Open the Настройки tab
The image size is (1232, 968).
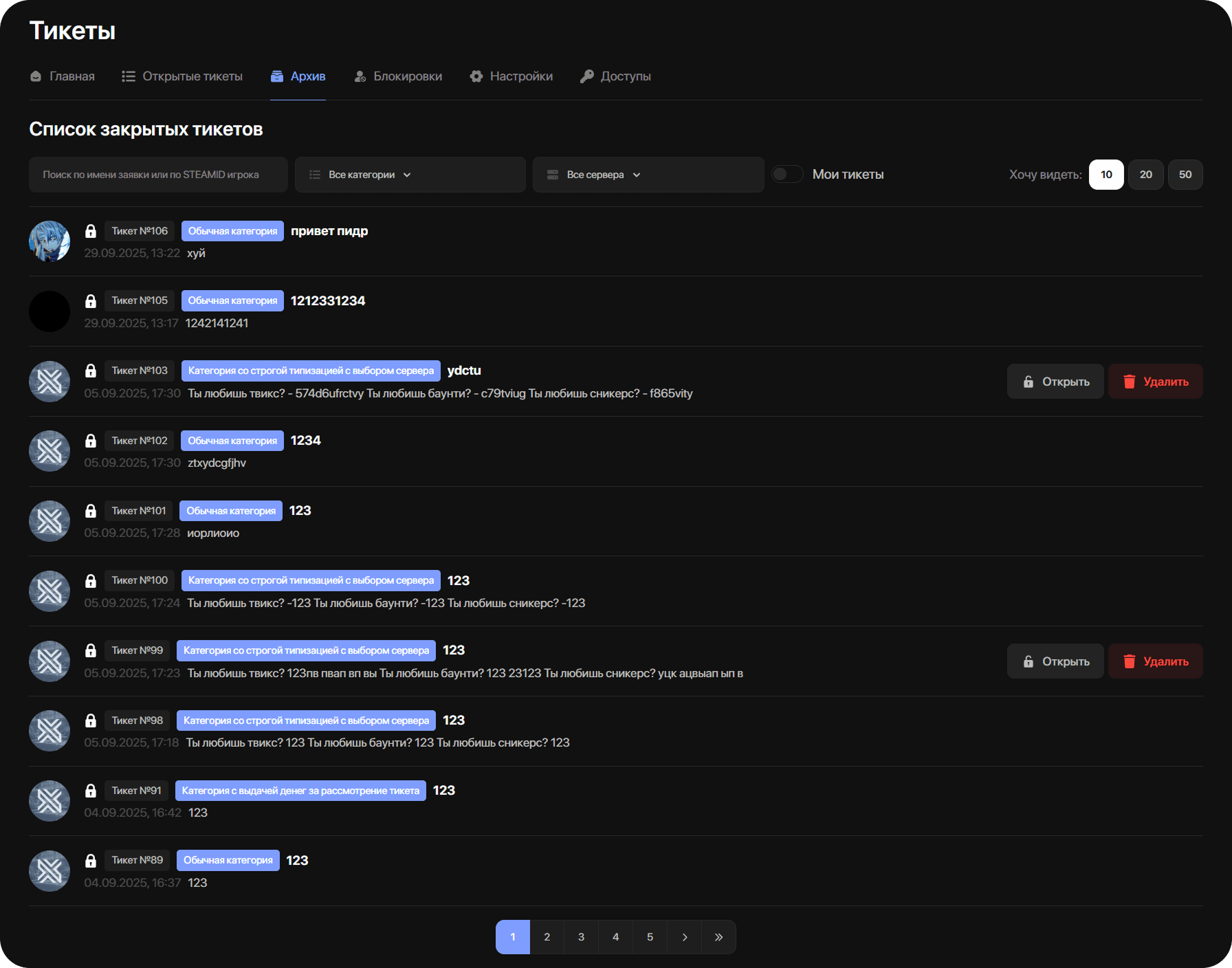511,76
